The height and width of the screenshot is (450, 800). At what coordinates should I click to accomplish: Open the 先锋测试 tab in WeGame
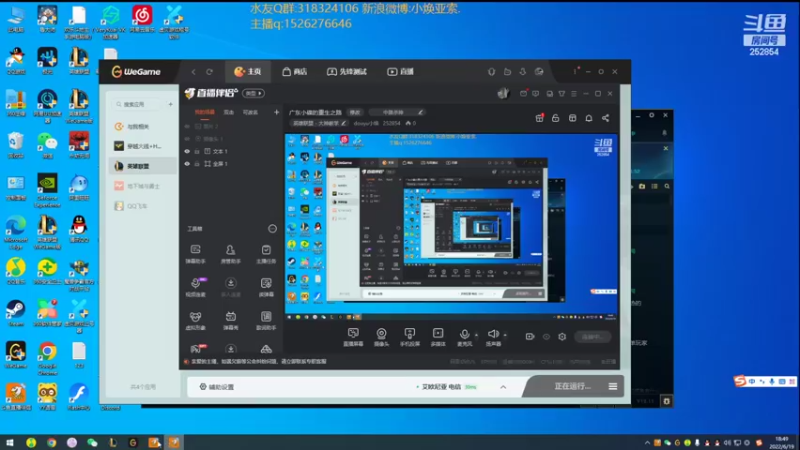point(347,71)
